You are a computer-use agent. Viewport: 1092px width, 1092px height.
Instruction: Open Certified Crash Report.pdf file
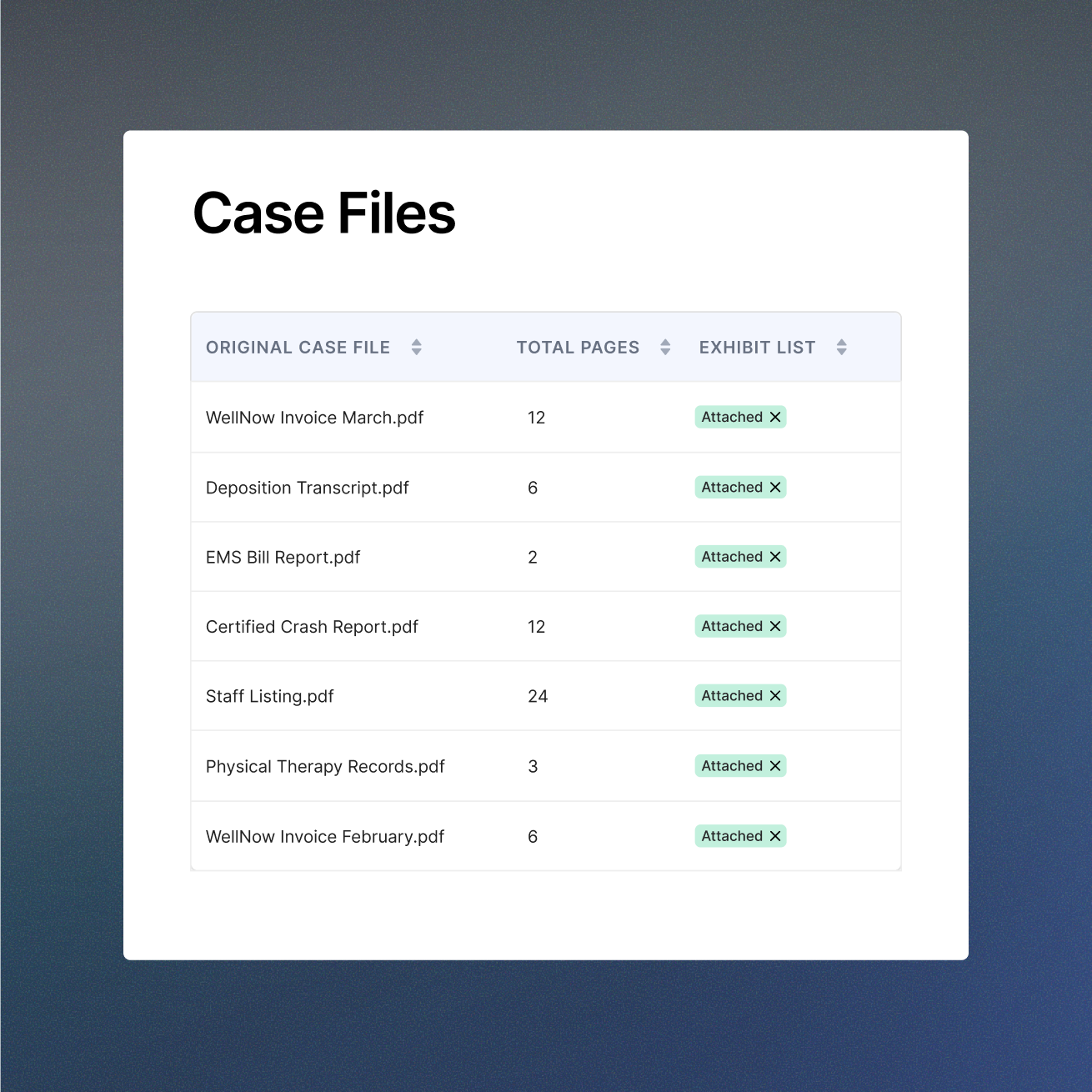312,627
